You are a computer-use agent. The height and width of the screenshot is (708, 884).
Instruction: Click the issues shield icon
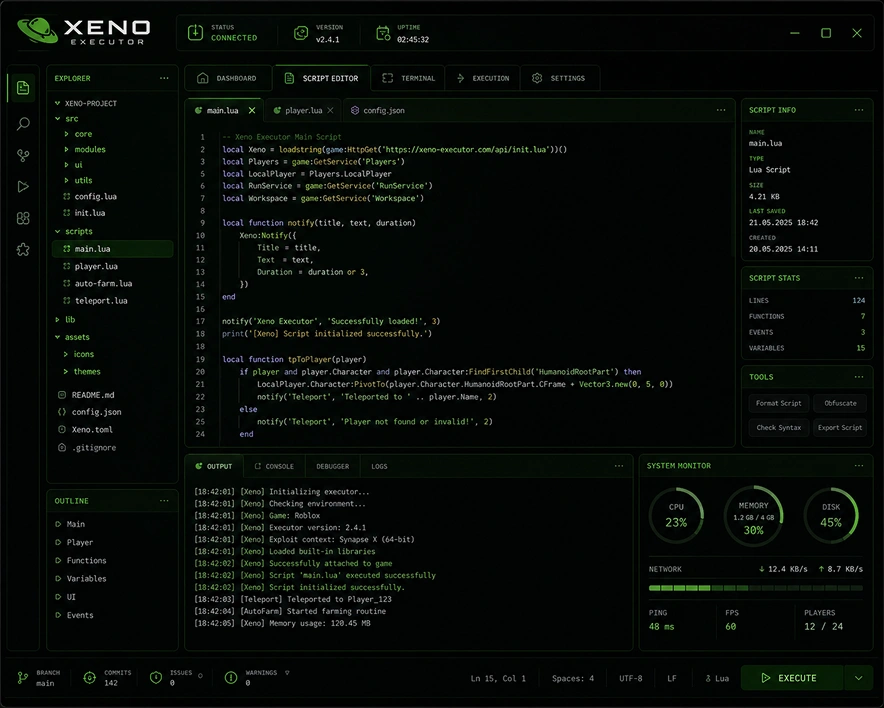[156, 678]
